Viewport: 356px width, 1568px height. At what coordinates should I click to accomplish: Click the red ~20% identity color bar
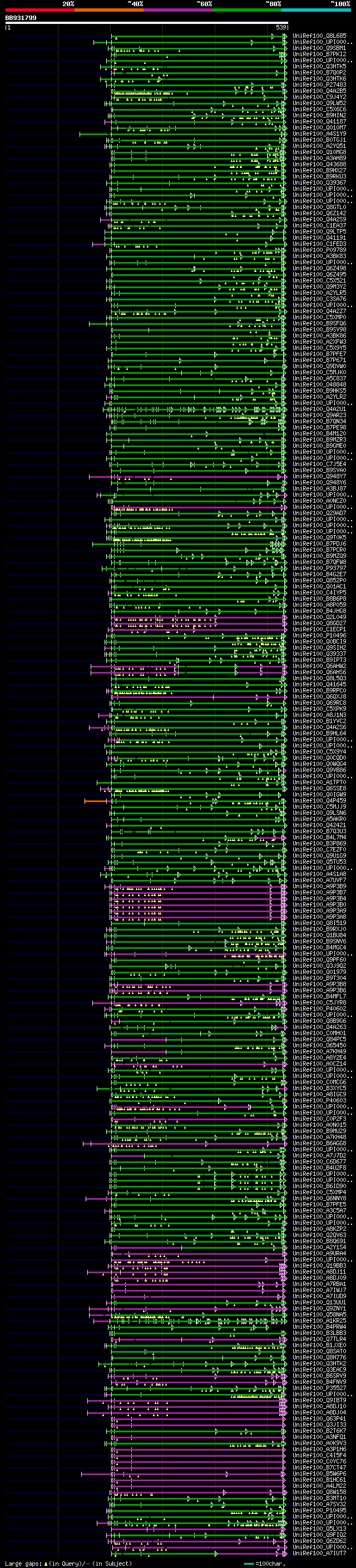click(39, 10)
